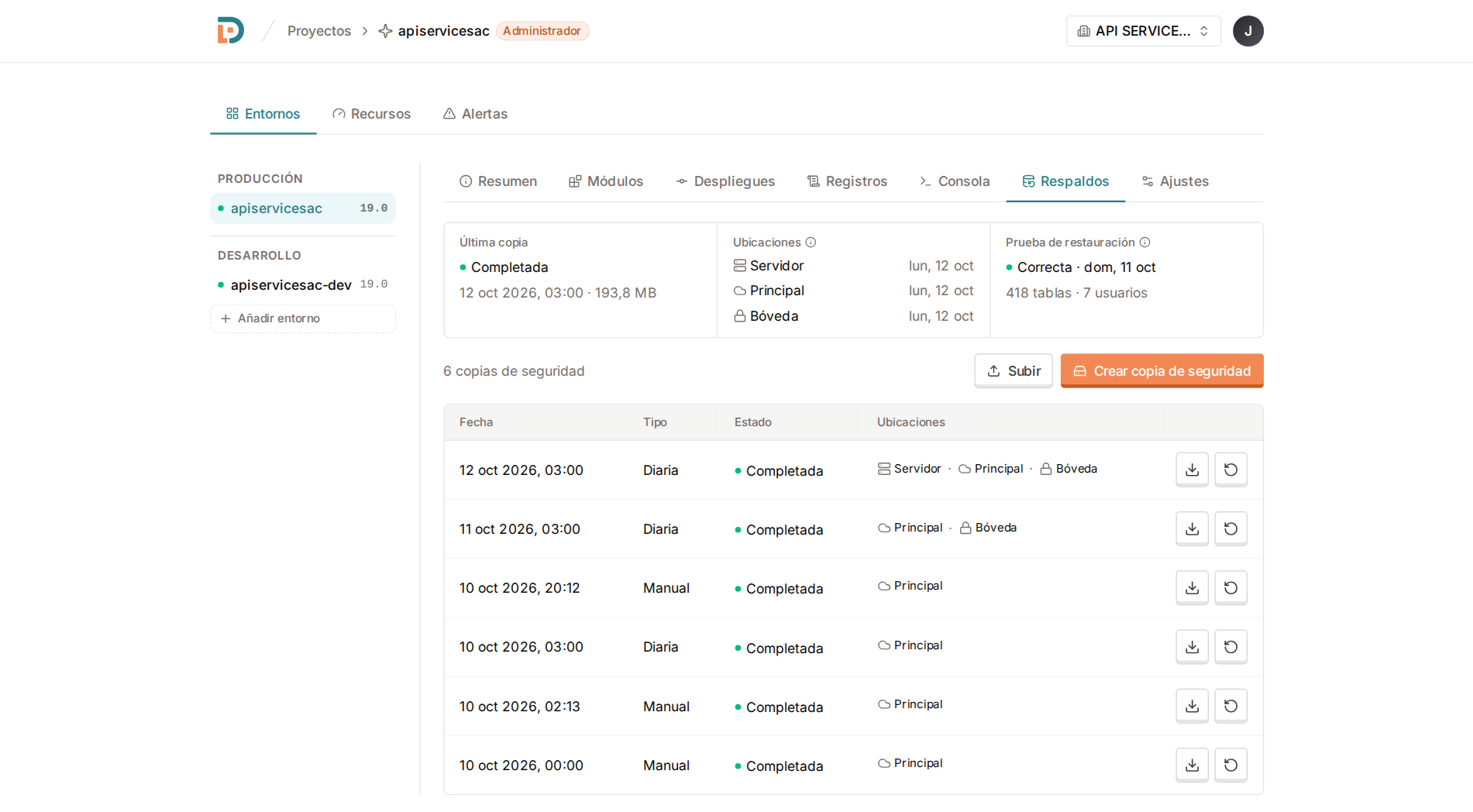1473x812 pixels.
Task: Open the API SERVICE organization switcher
Action: point(1143,31)
